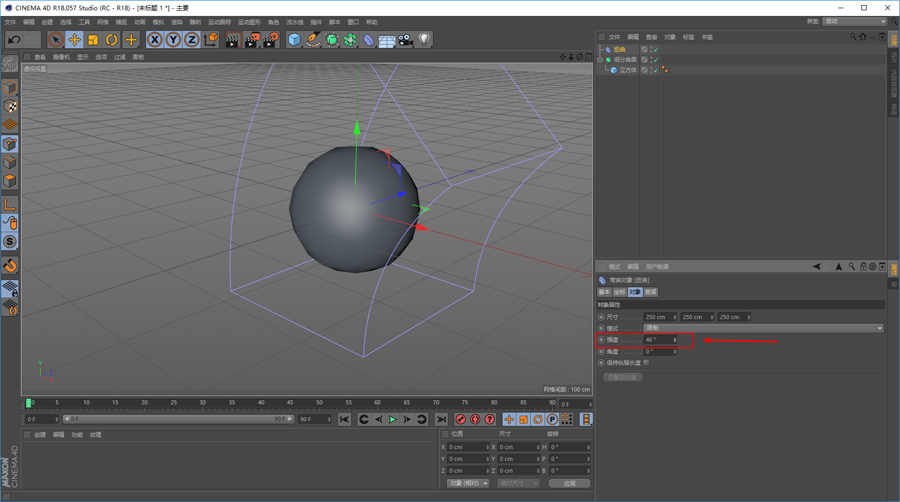Viewport: 900px width, 502px height.
Task: Go to the start of animation
Action: (x=344, y=419)
